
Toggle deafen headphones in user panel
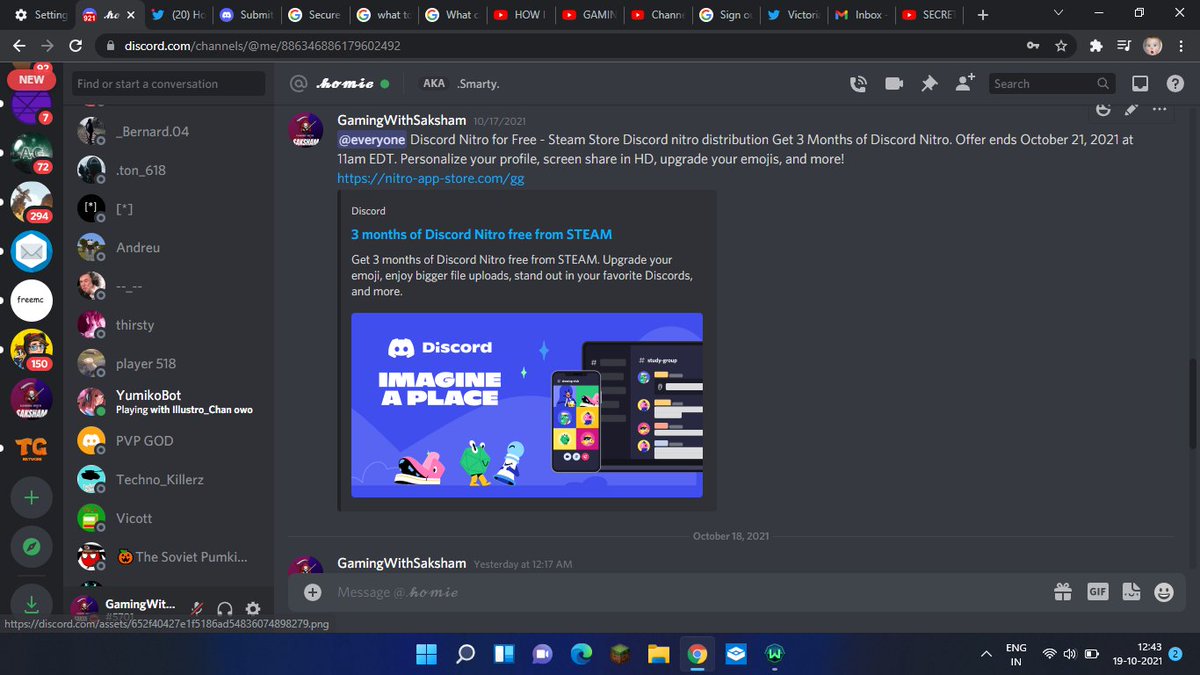tap(225, 608)
